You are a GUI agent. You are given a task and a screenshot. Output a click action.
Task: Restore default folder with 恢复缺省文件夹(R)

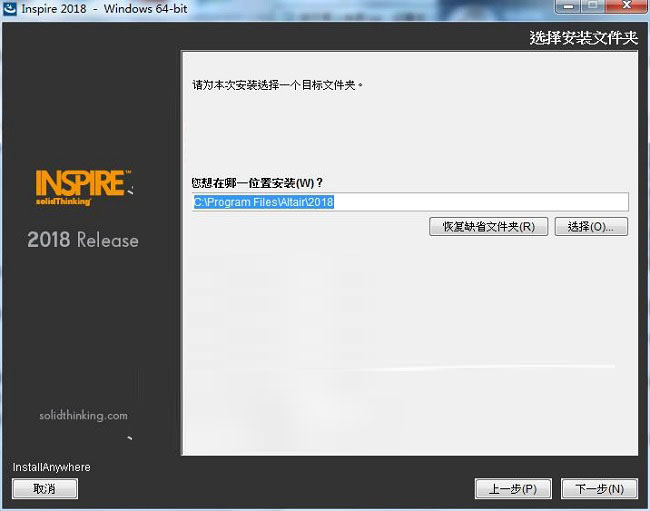pos(488,227)
